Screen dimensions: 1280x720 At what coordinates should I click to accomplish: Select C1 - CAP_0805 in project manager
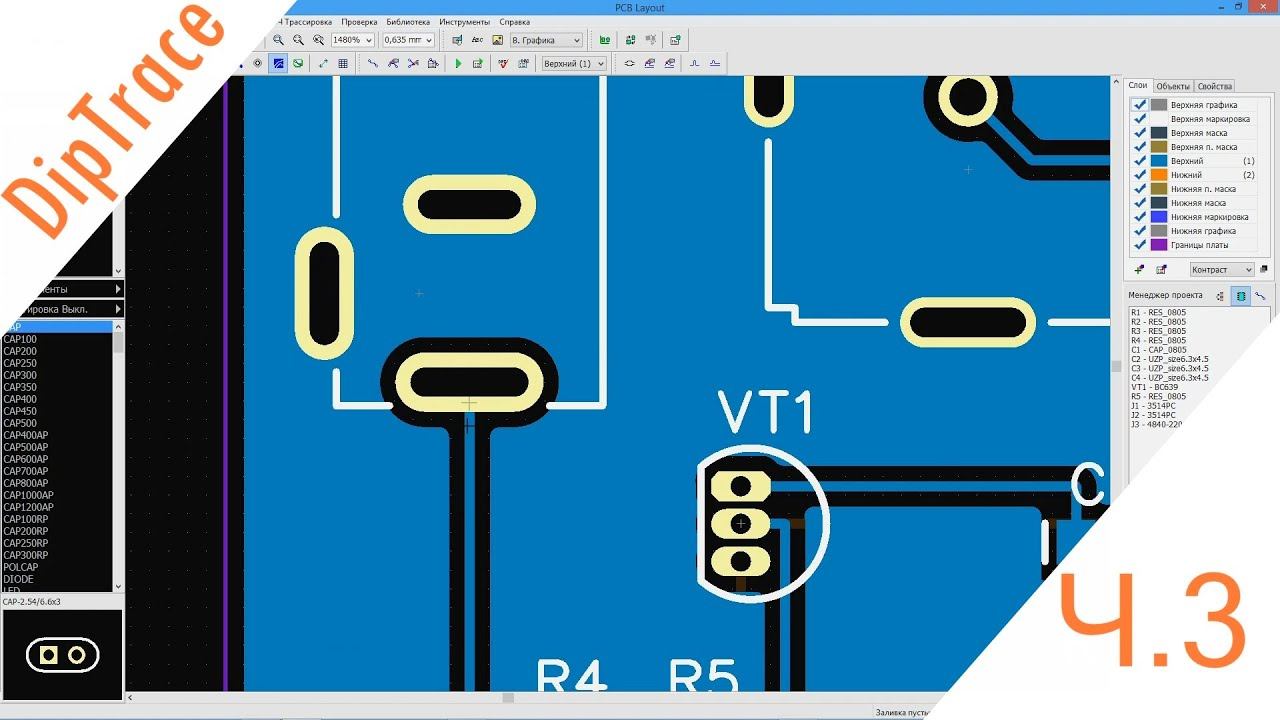tap(1158, 349)
